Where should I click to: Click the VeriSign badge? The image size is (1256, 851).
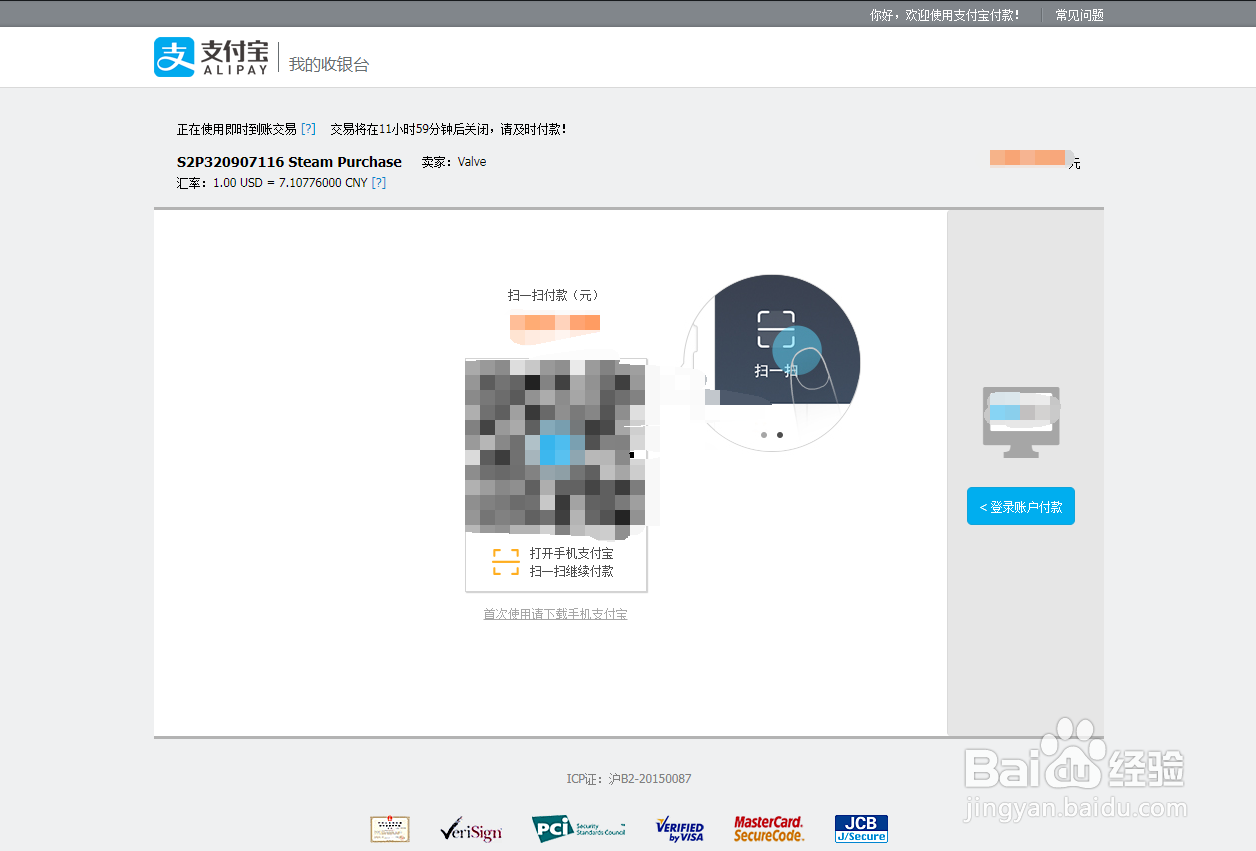tap(470, 829)
